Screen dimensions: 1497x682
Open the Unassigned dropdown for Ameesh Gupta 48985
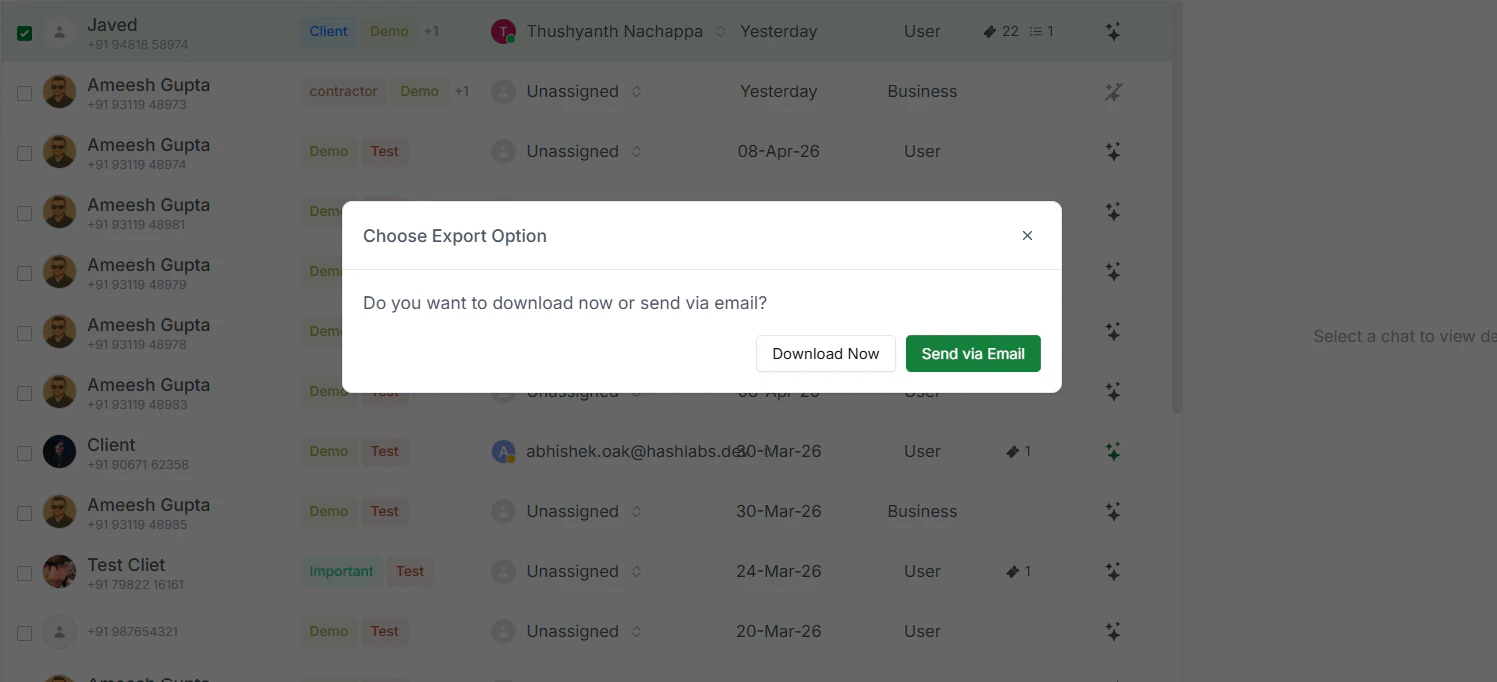tap(636, 511)
